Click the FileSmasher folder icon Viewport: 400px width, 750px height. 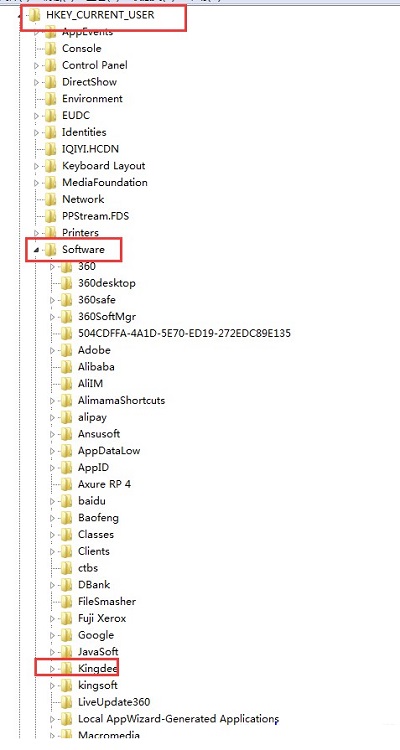tap(67, 601)
